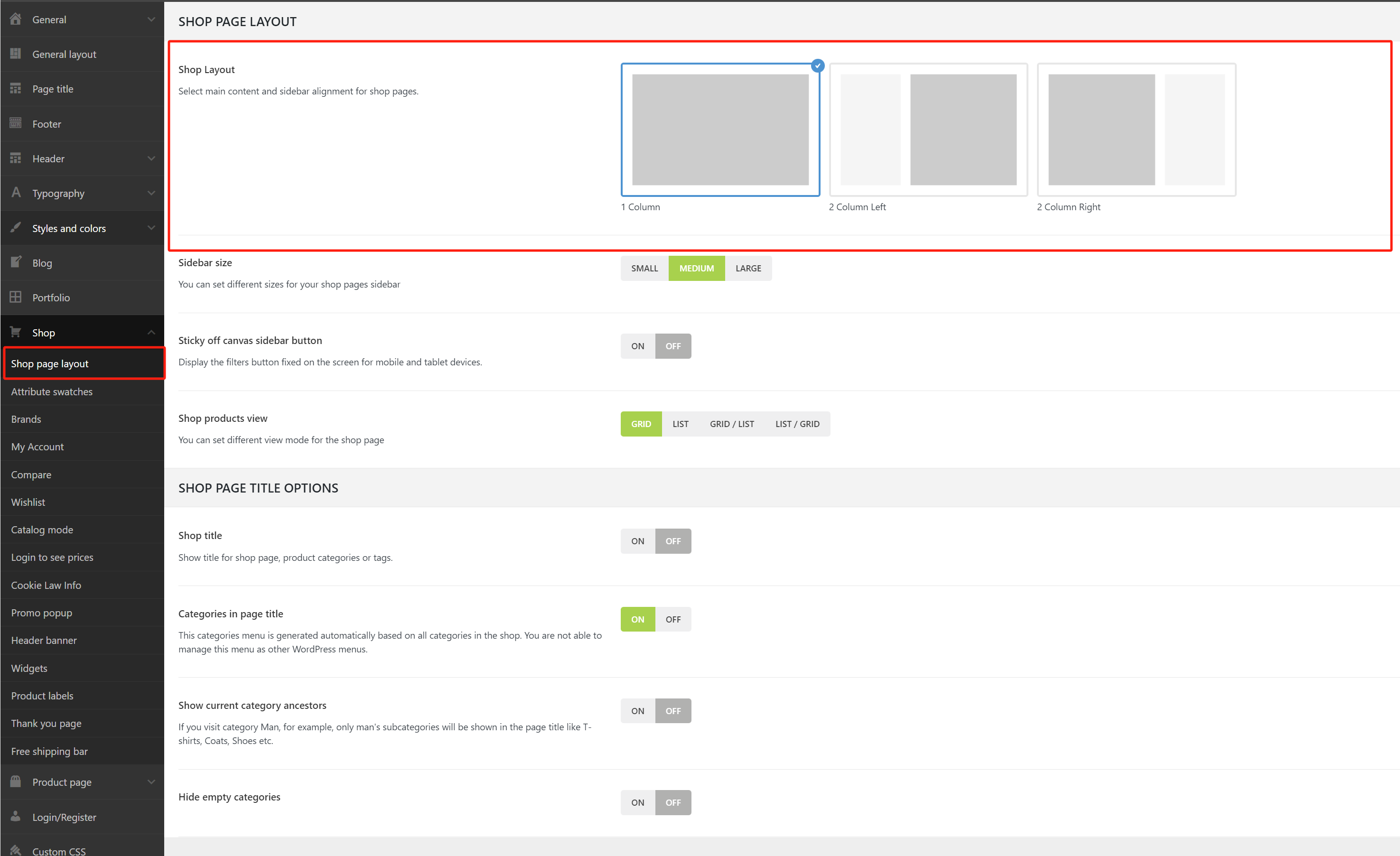Click the Styles and colors brush icon
Viewport: 1400px width, 856px height.
pos(15,228)
